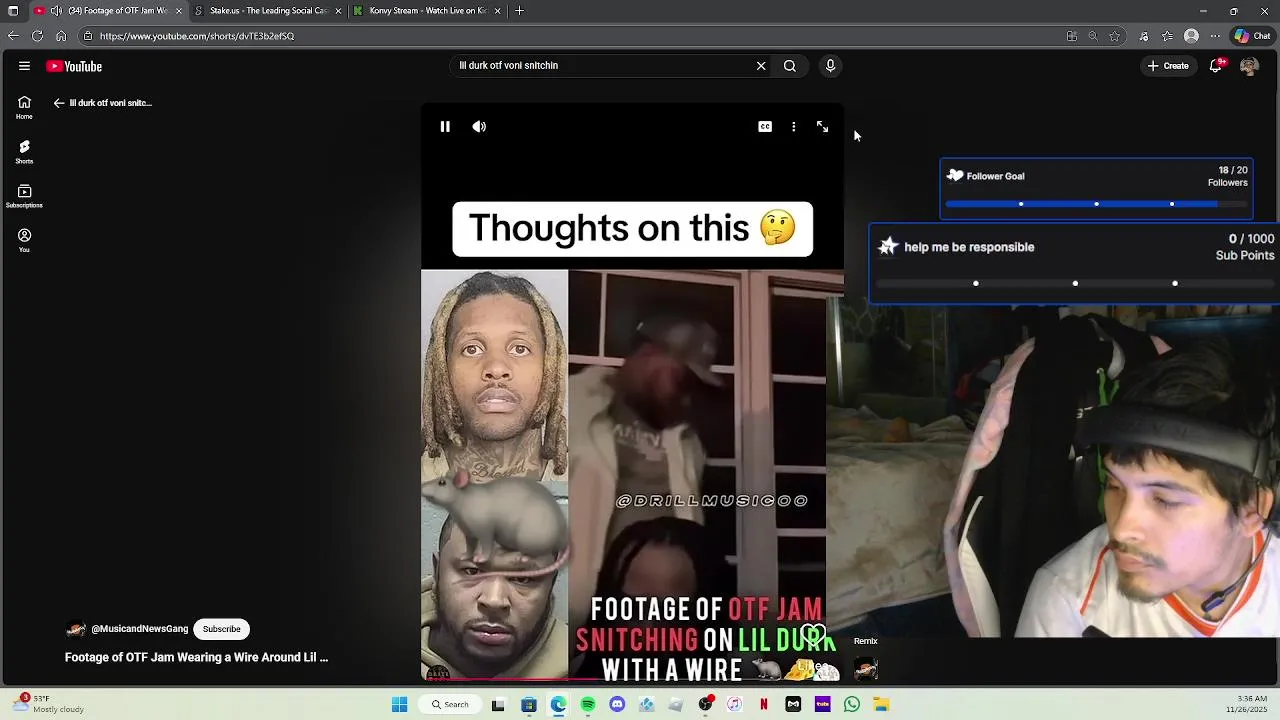
Task: Open Spotify from taskbar
Action: coord(588,705)
